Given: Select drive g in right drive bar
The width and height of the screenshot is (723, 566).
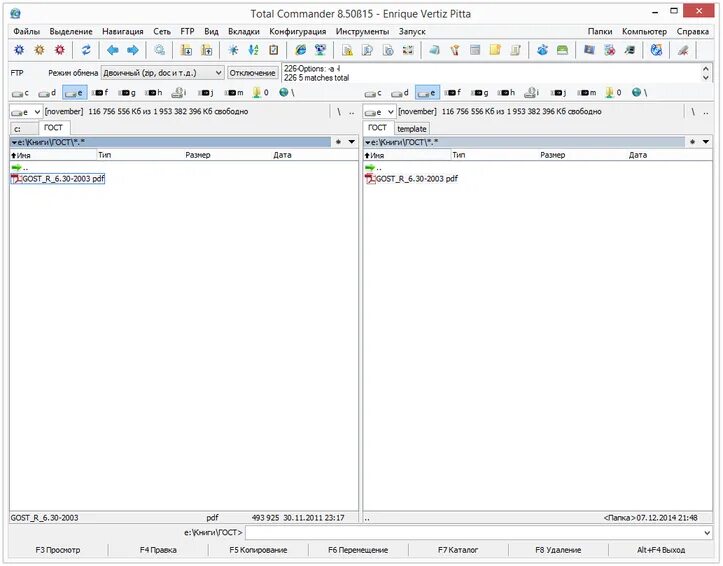Looking at the screenshot, I should [x=480, y=93].
